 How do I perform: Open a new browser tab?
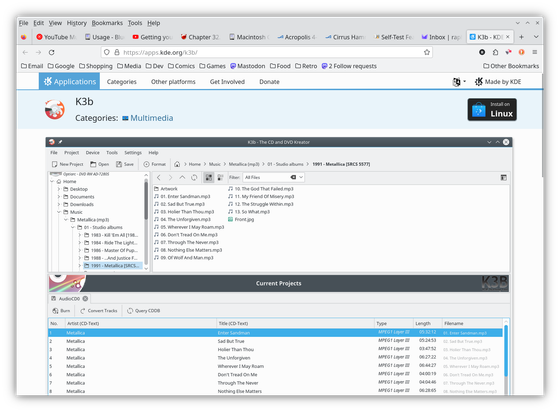click(x=521, y=37)
